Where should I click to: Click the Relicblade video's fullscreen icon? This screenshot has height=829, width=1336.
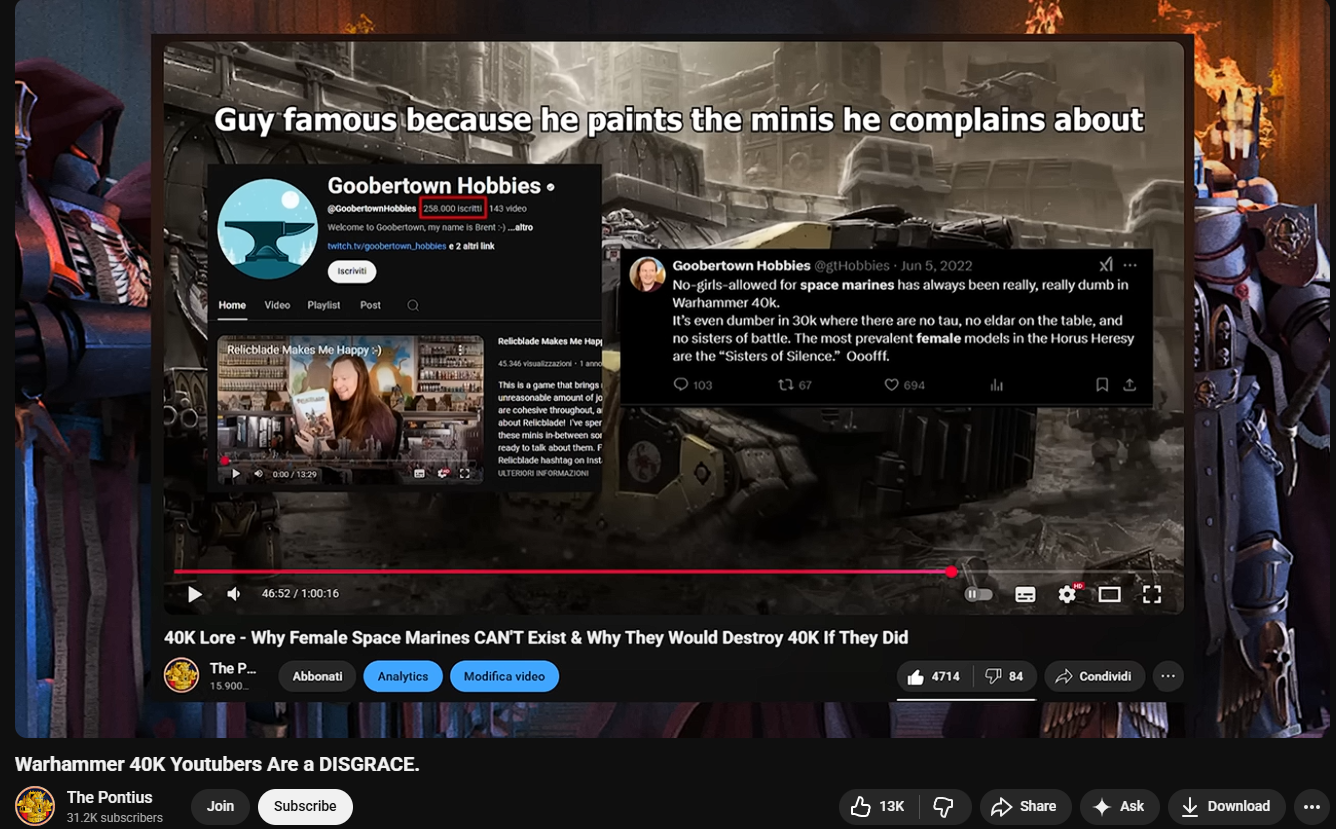click(465, 474)
